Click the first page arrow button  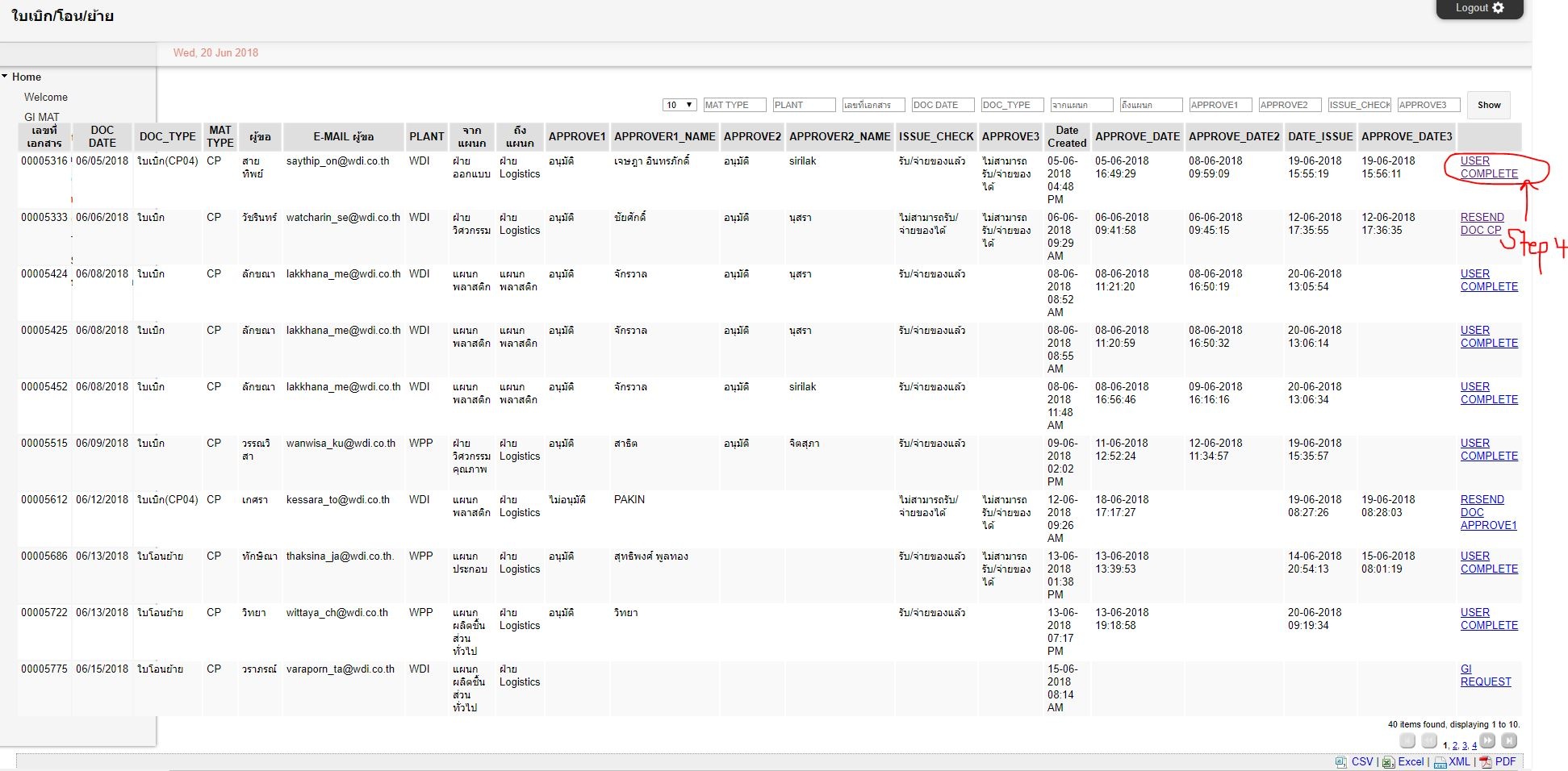pos(1407,741)
